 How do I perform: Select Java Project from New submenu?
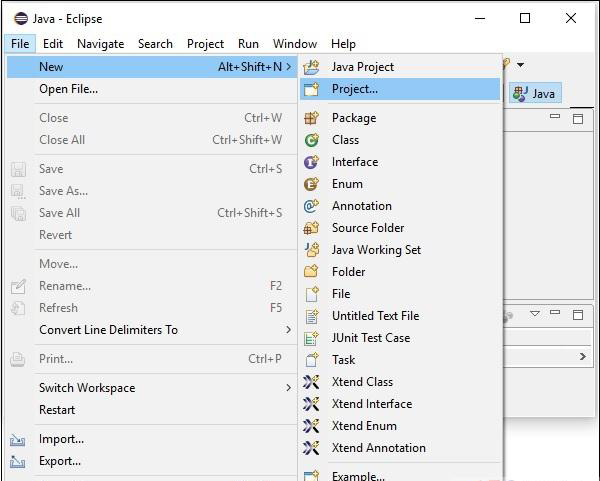(400, 67)
